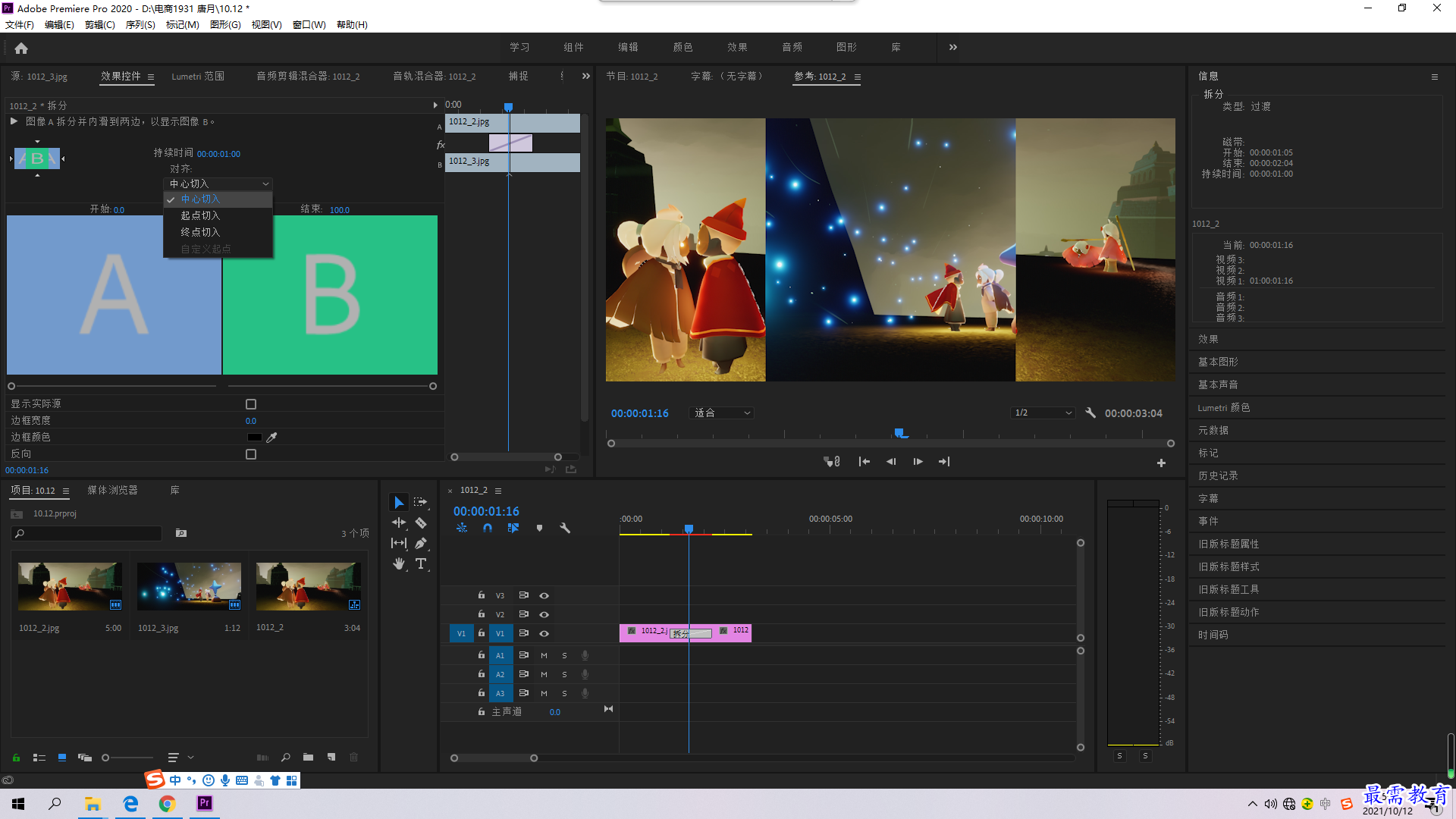Select the 1012_3.jpg thumbnail
The image size is (1456, 819).
(x=190, y=586)
